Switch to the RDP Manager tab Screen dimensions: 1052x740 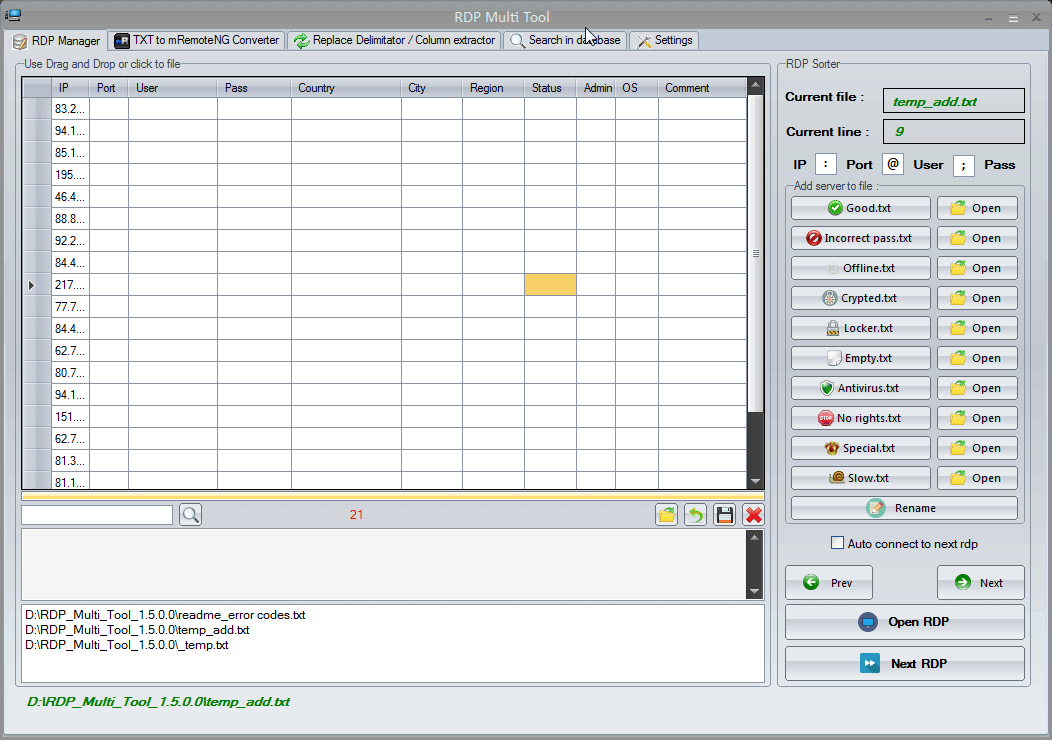[56, 41]
